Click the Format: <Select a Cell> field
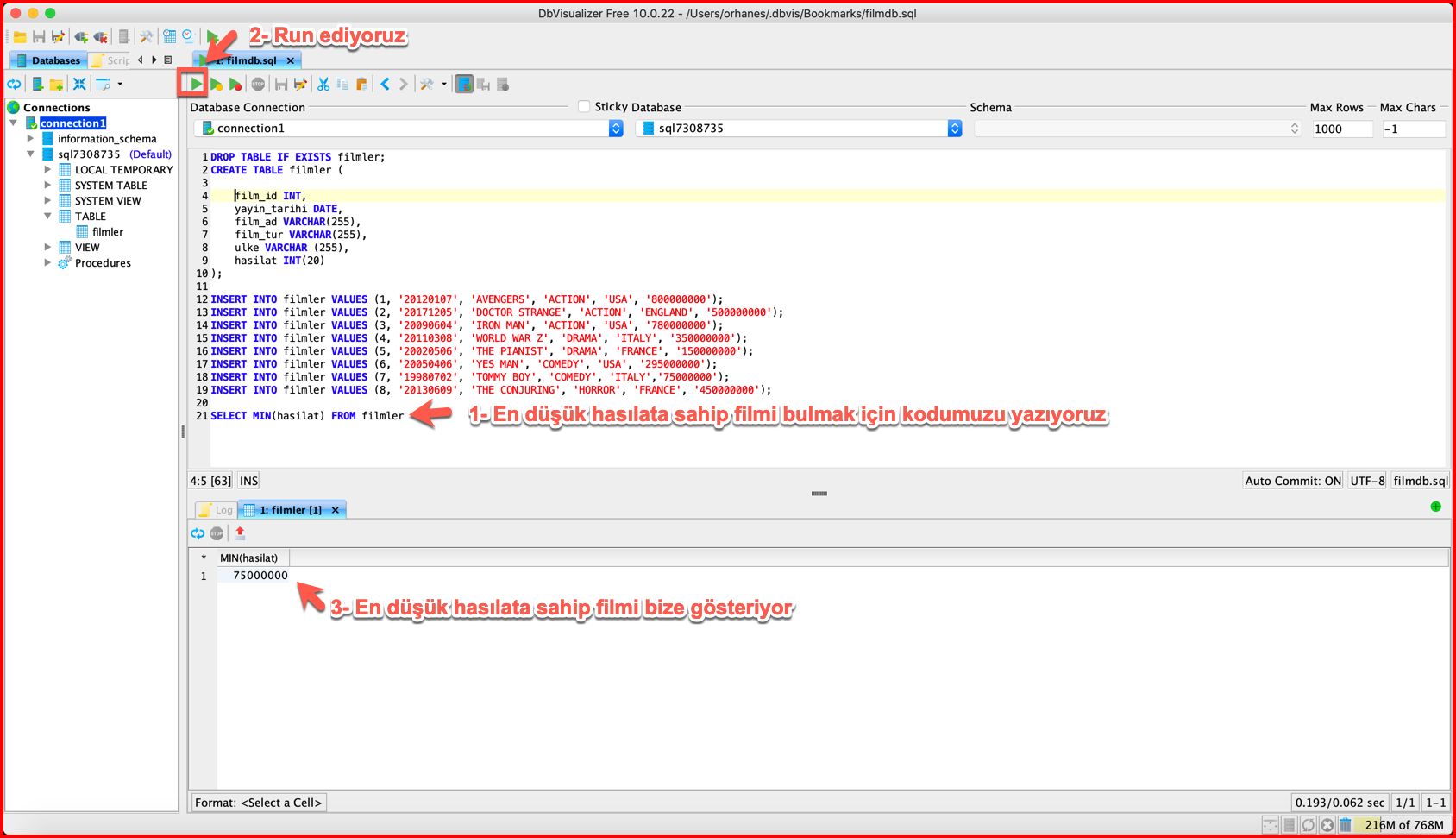 [x=259, y=803]
